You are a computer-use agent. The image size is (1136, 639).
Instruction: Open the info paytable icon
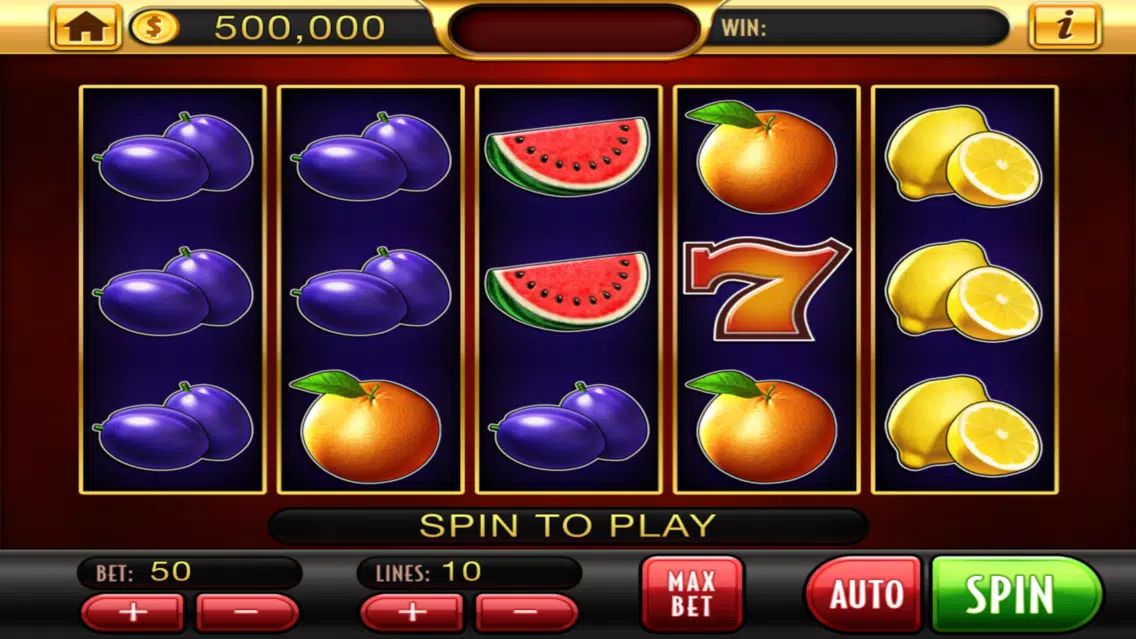tap(1064, 27)
